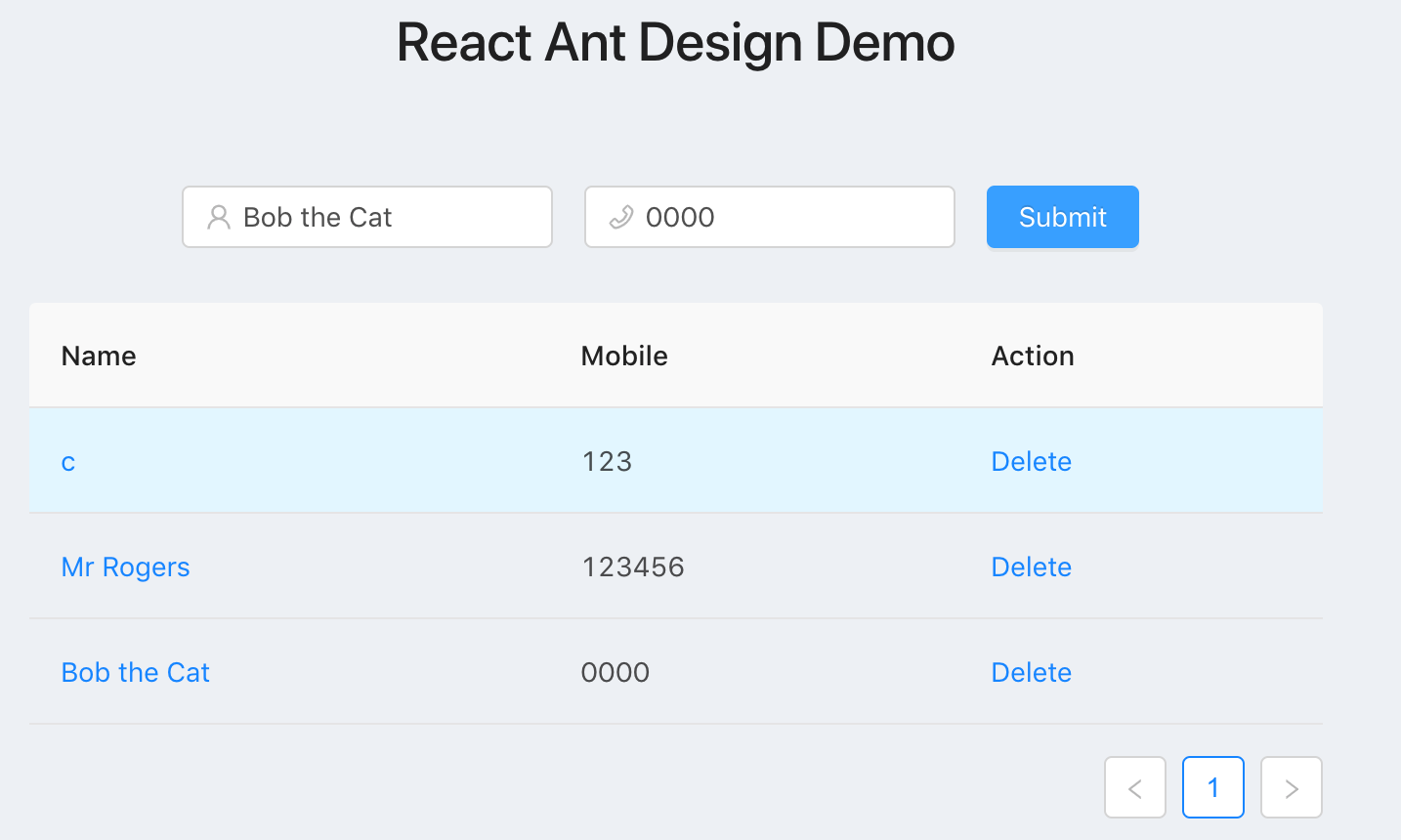Open the Mr Rogers name link
This screenshot has height=840, width=1401.
click(x=125, y=567)
